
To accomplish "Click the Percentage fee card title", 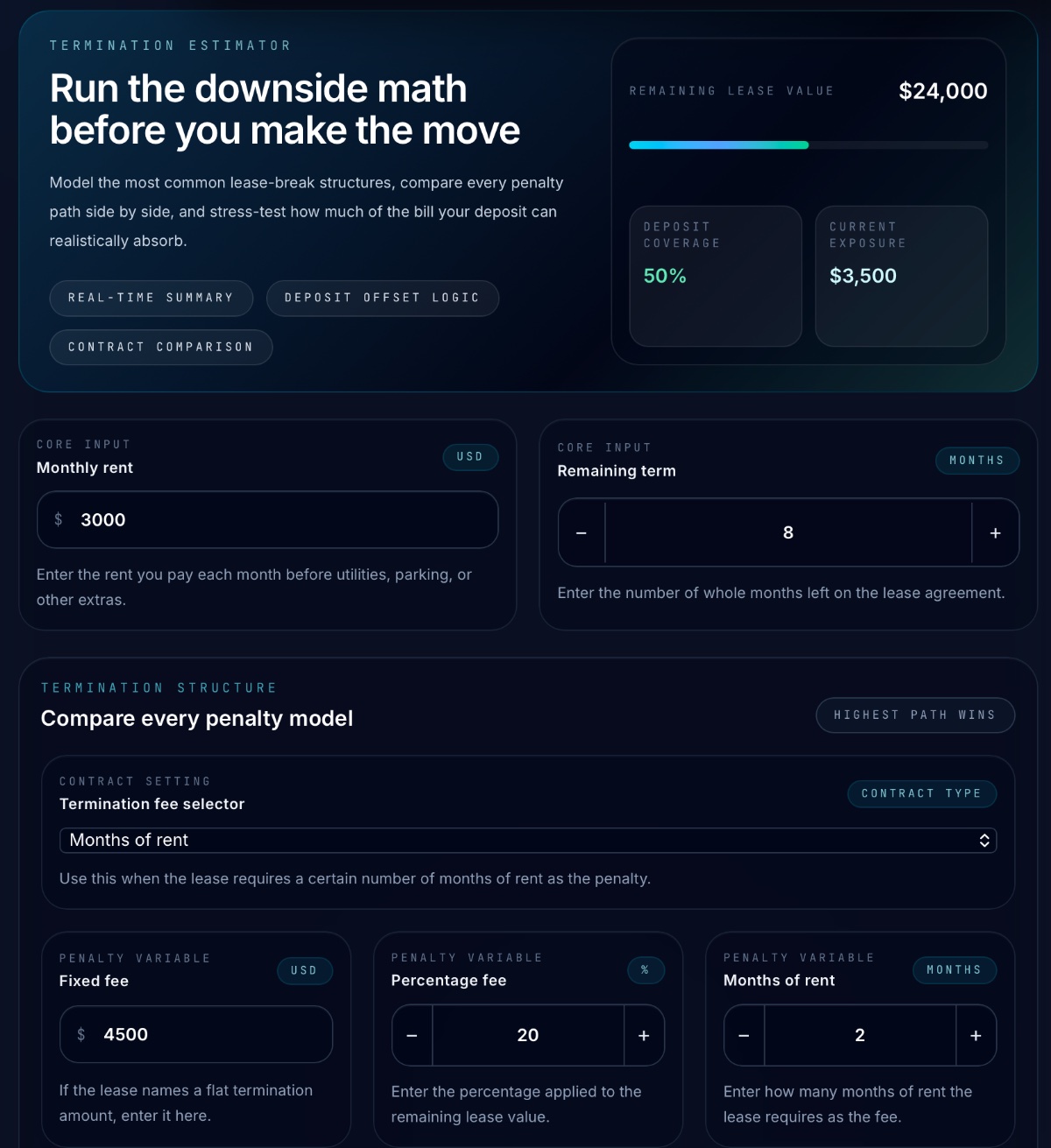I will click(x=449, y=981).
